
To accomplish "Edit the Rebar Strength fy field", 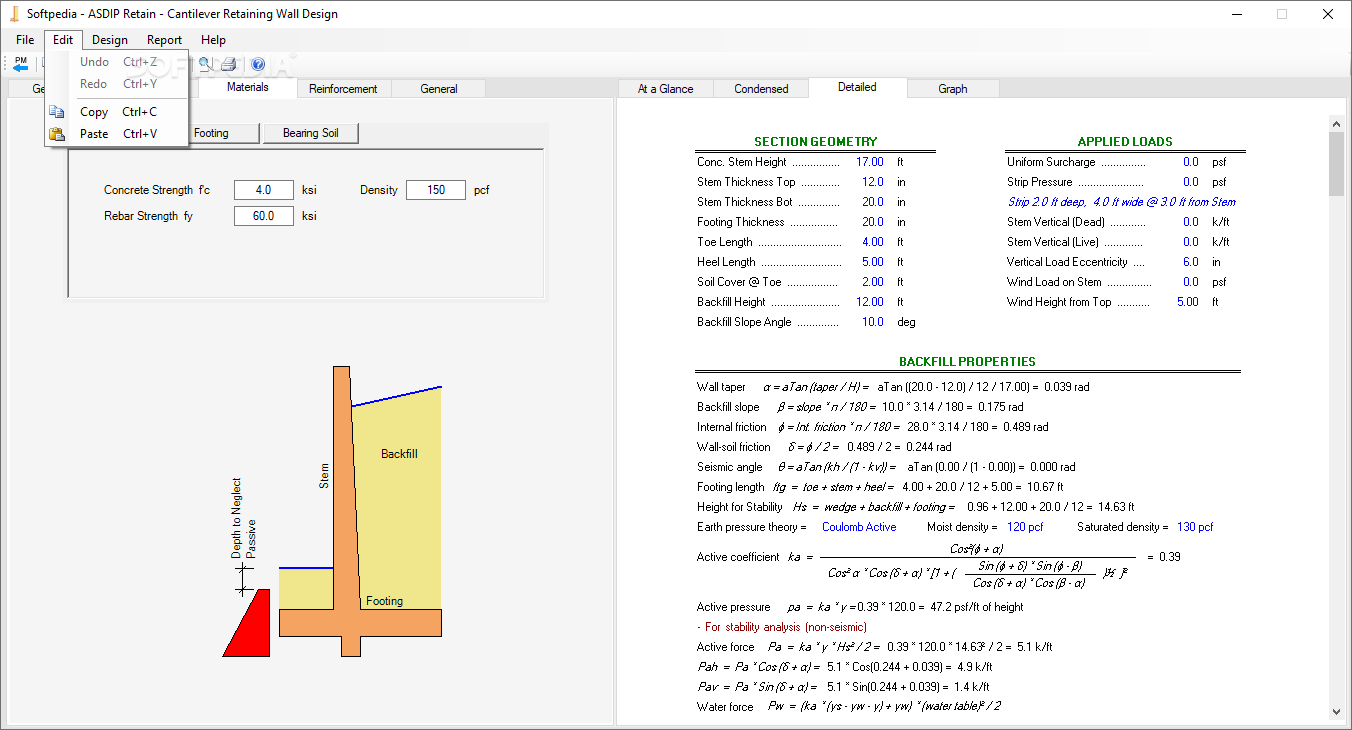I will tap(264, 216).
